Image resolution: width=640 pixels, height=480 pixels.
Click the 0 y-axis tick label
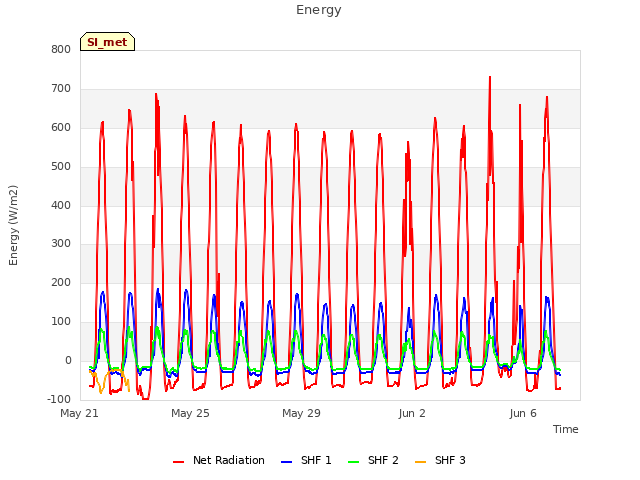pos(68,361)
